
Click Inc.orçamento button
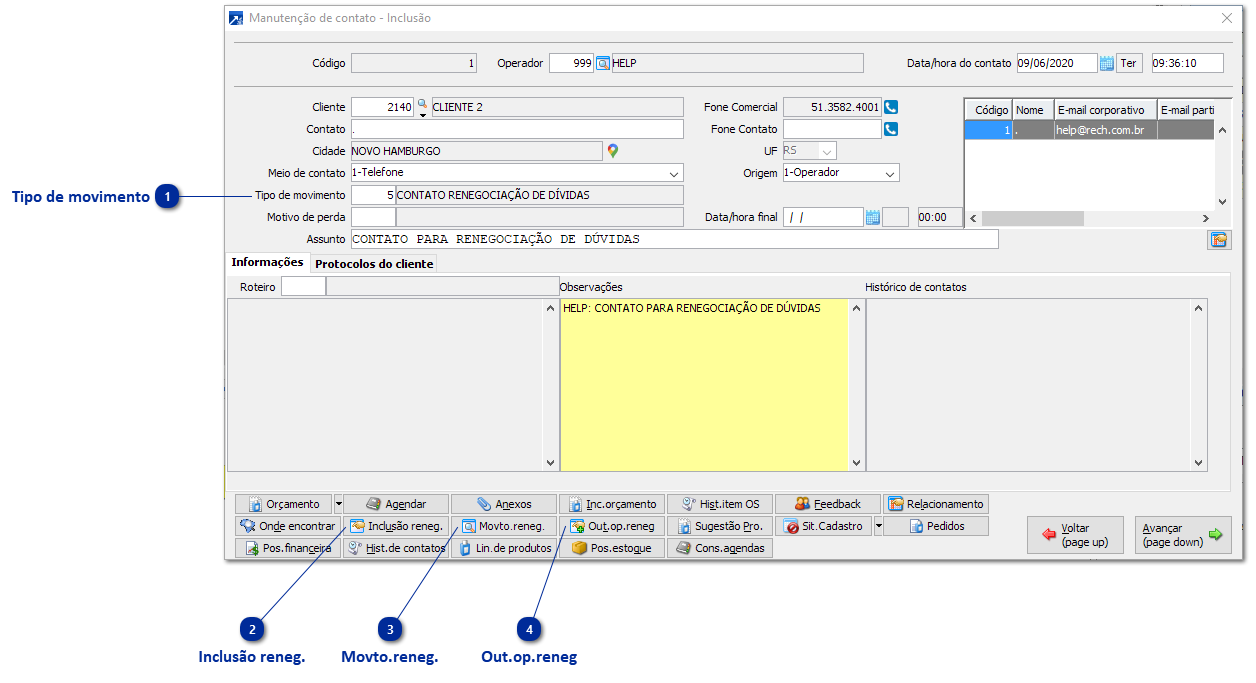pyautogui.click(x=612, y=504)
